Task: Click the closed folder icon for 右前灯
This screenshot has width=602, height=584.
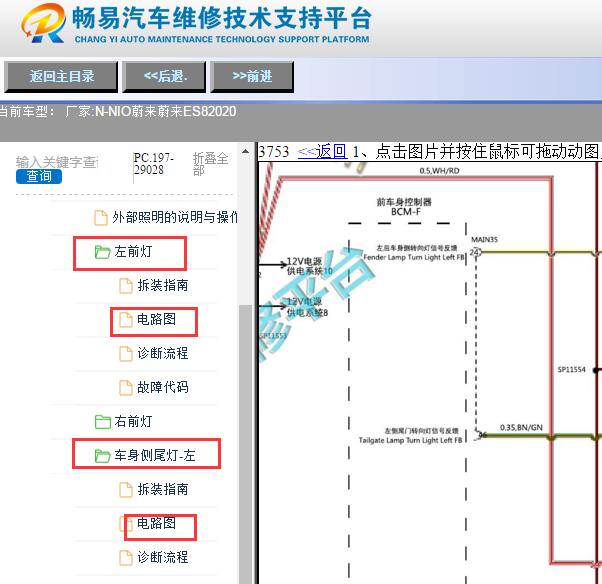Action: point(103,422)
